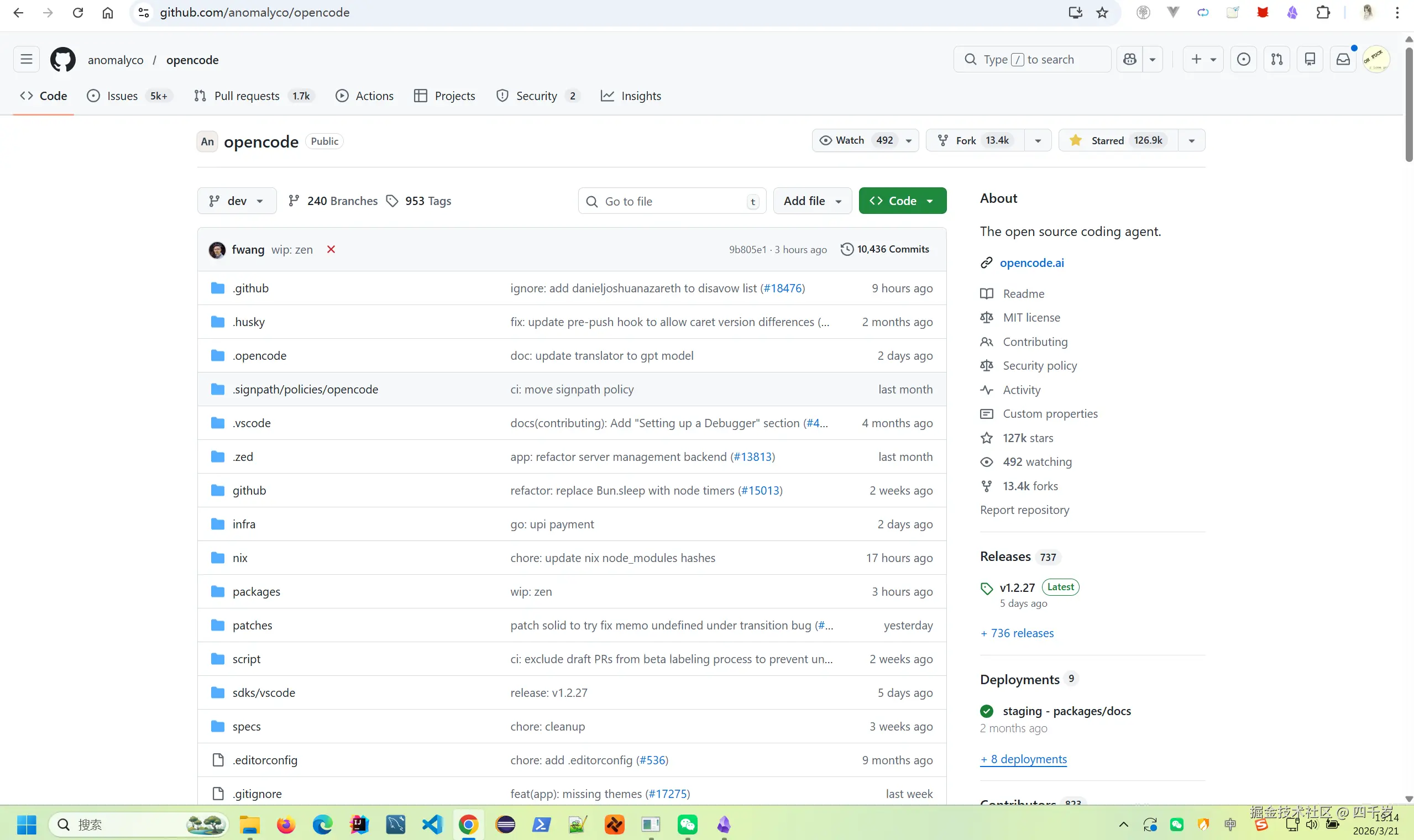Open the .github folder
1414x840 pixels.
tap(250, 287)
